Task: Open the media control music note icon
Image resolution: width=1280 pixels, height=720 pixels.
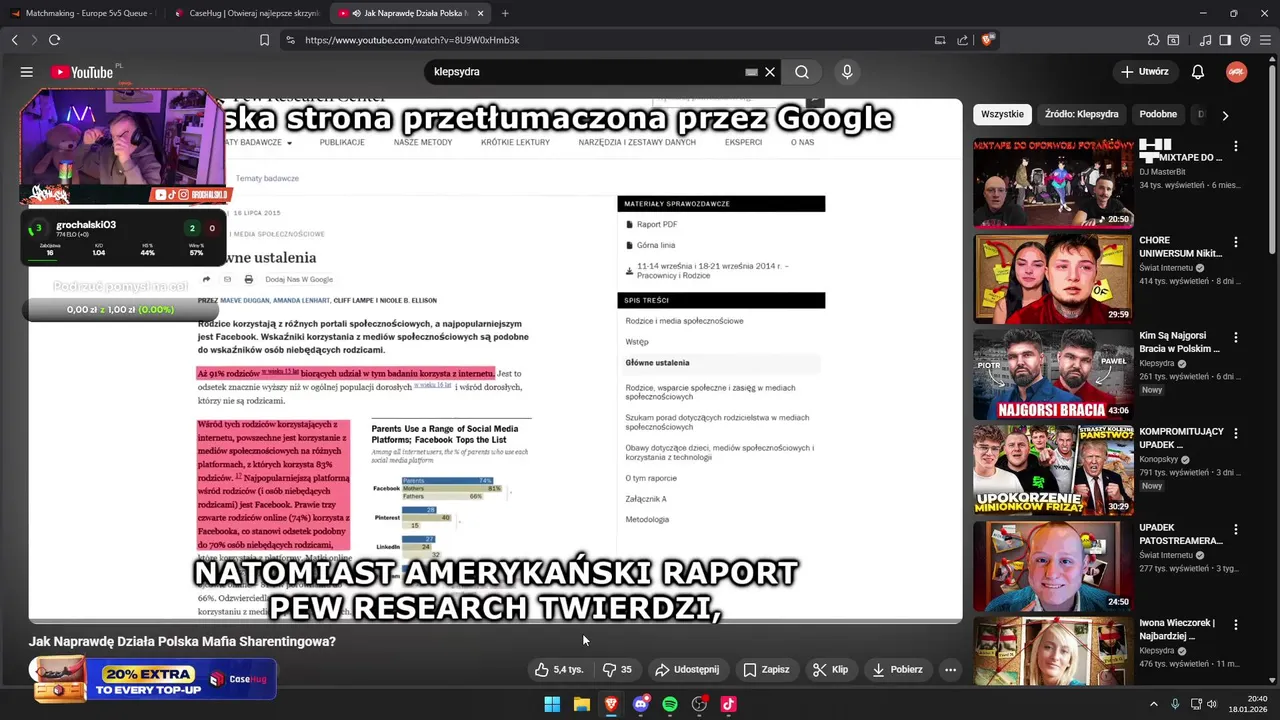Action: [1206, 40]
